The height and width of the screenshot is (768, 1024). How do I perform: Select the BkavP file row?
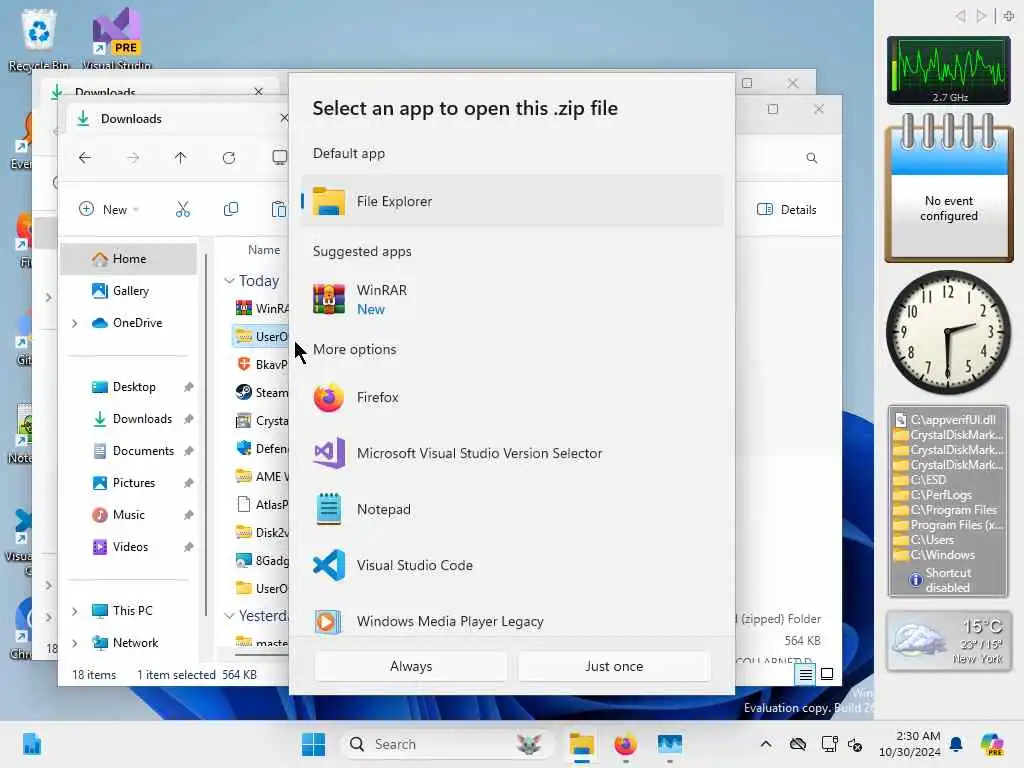pyautogui.click(x=261, y=364)
